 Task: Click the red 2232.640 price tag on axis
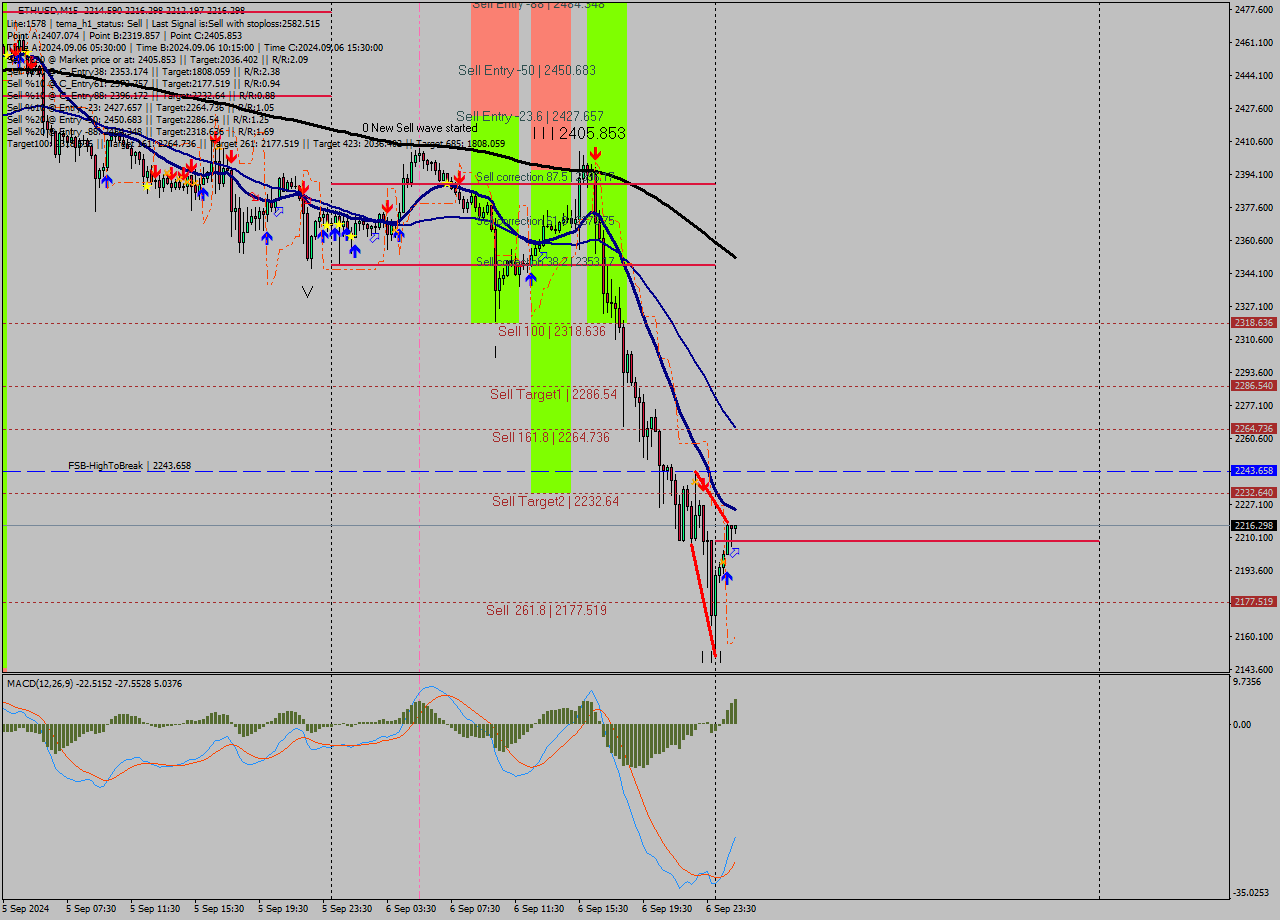(x=1254, y=493)
